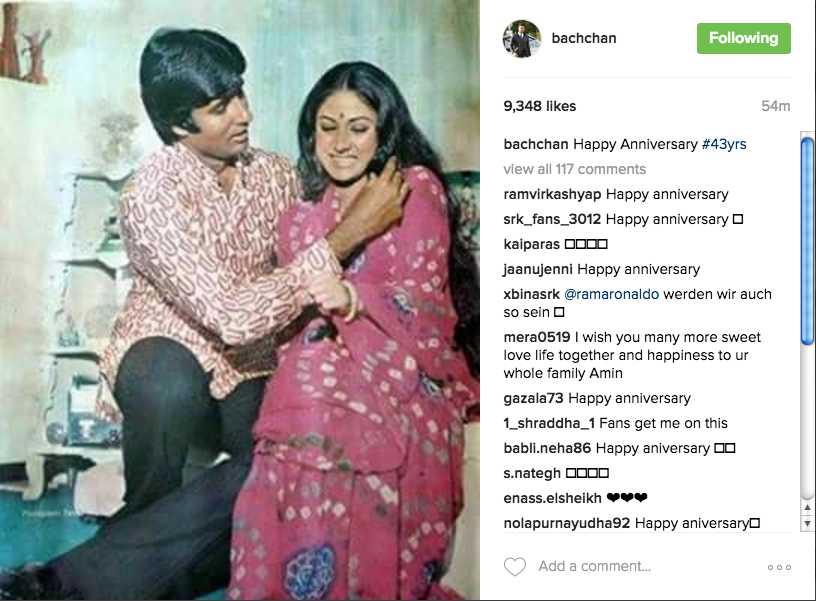Click the scrollbar up arrow
This screenshot has width=816, height=601.
(x=807, y=507)
